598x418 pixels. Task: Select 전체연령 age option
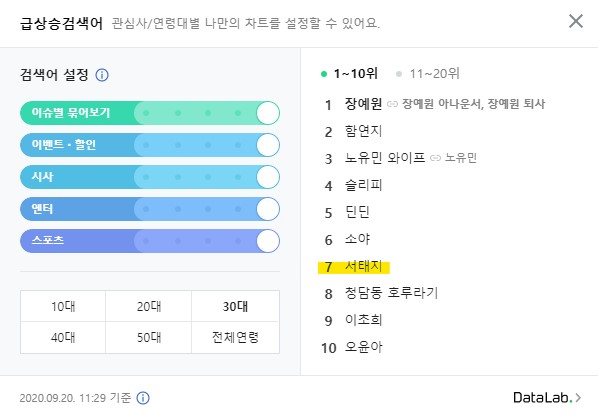(235, 338)
